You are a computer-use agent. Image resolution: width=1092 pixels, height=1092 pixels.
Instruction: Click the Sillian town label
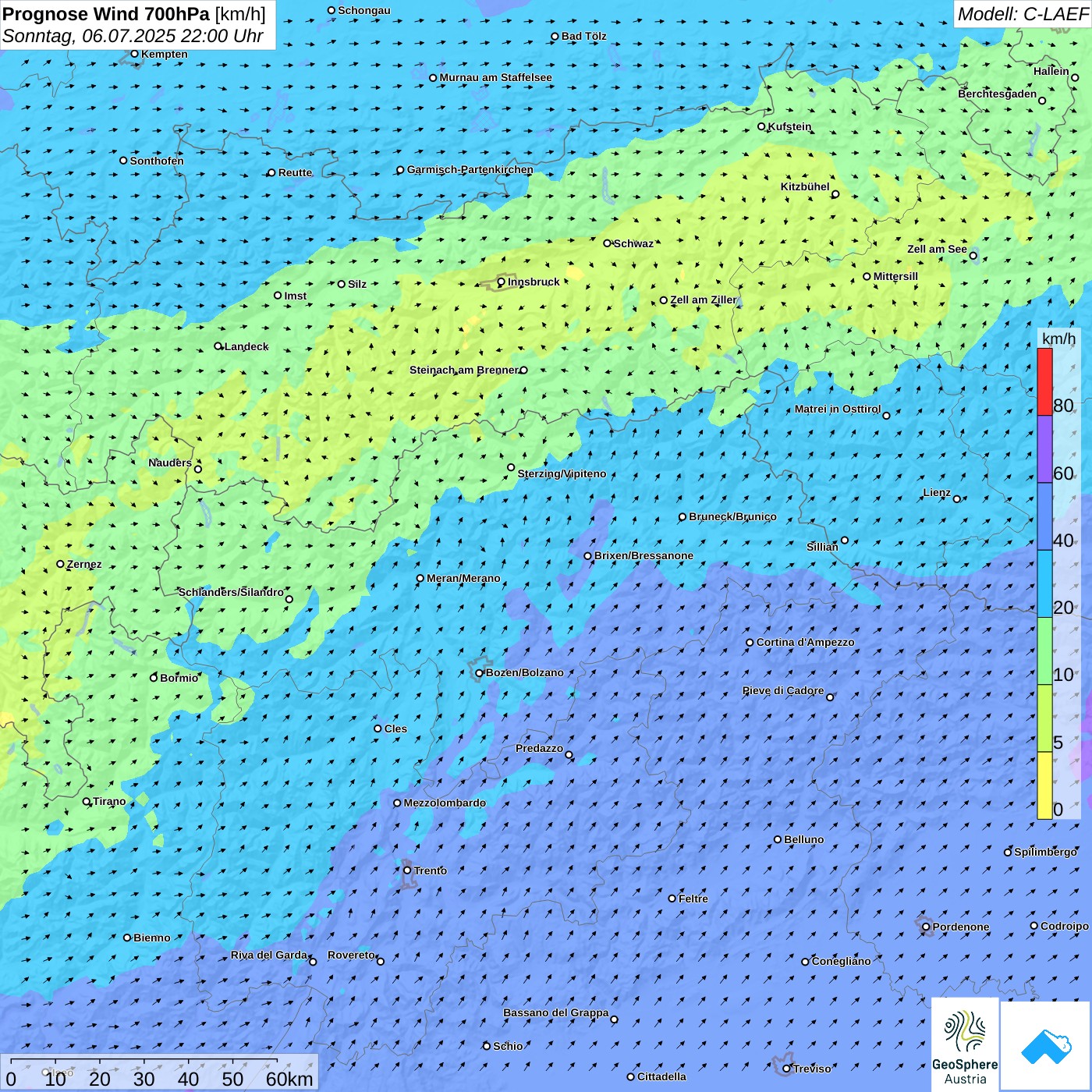[x=822, y=547]
